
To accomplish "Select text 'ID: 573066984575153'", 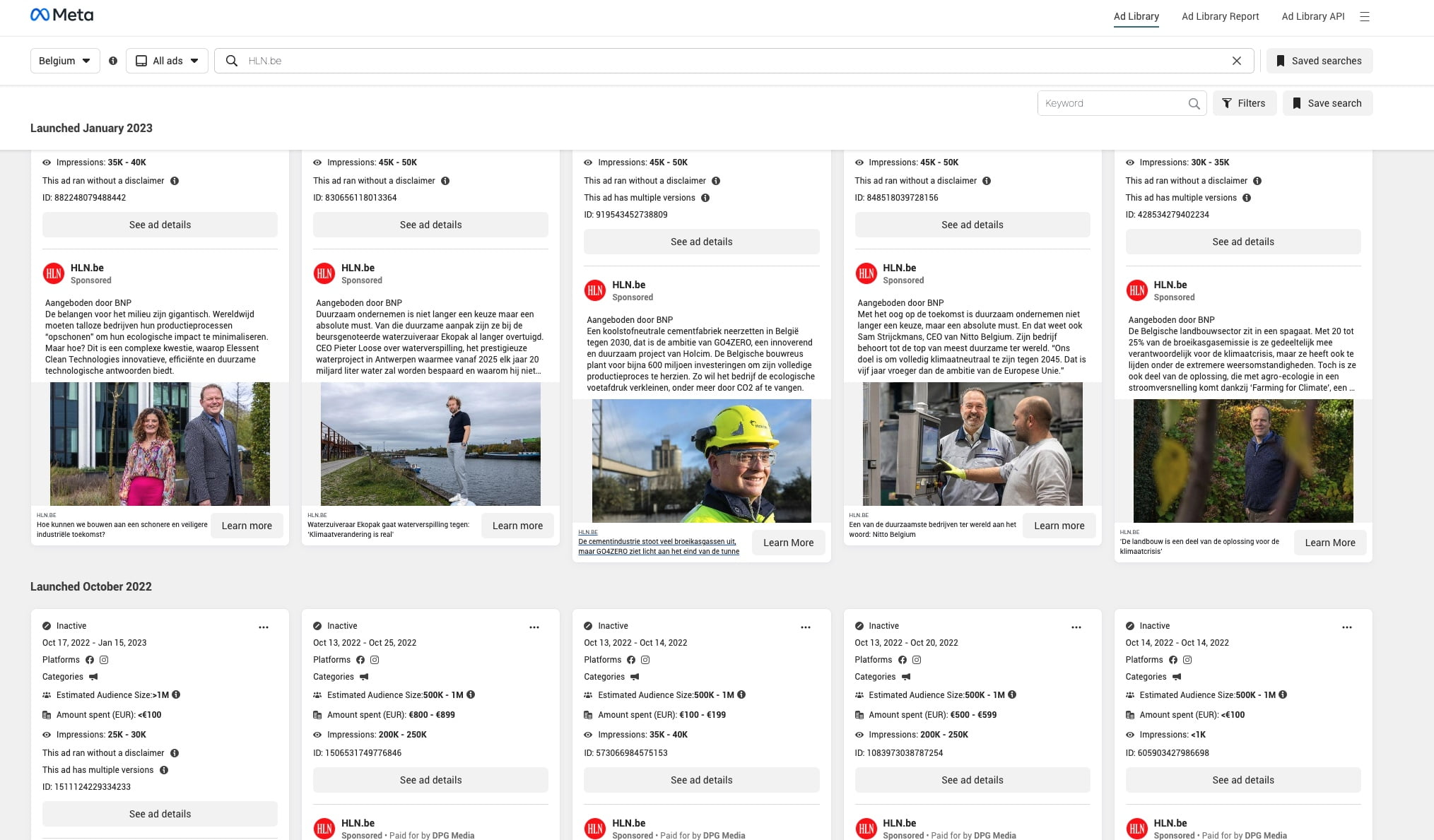I will coord(625,753).
